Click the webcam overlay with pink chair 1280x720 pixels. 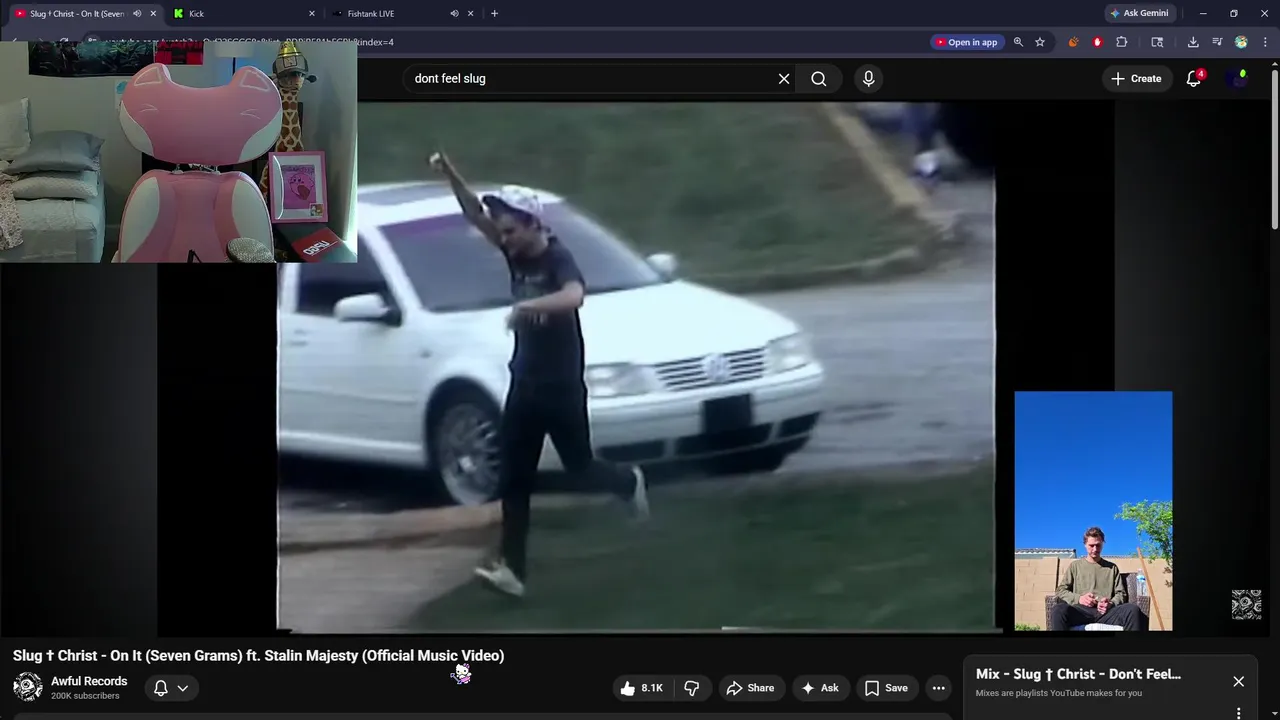coord(178,152)
